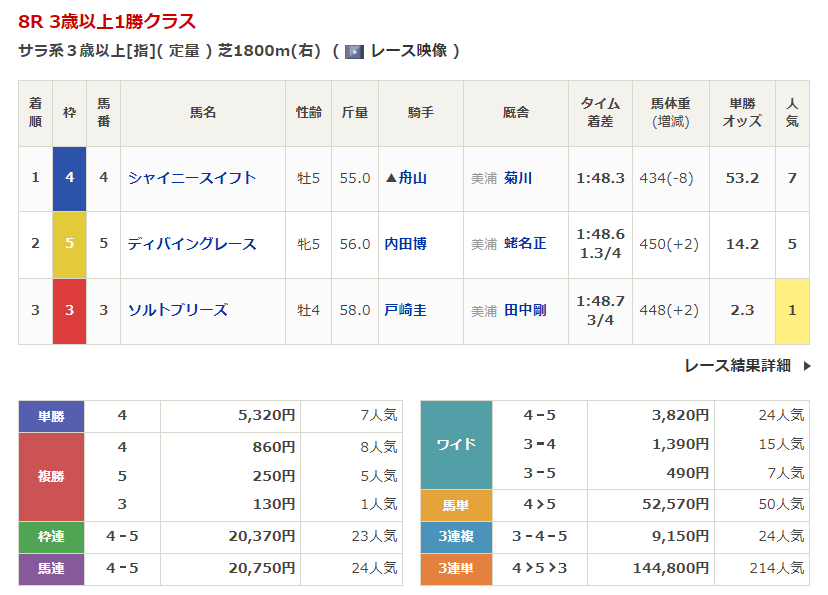
Task: Click column header 単勝オッズ
Action: [742, 112]
